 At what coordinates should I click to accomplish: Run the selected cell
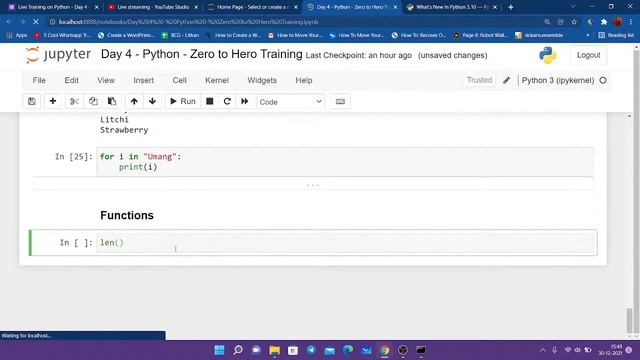click(x=182, y=101)
